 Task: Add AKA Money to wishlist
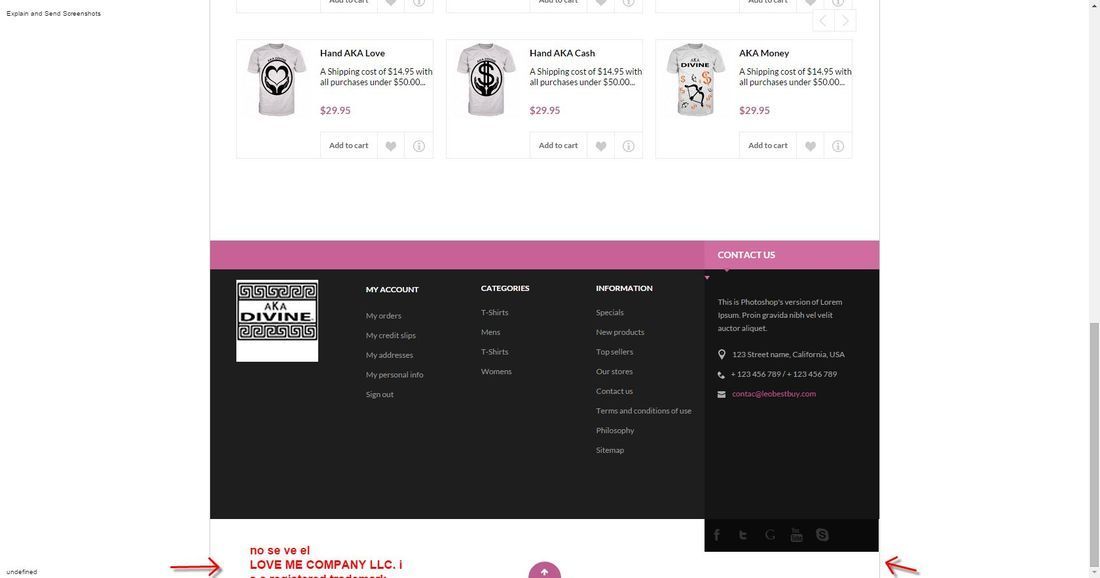point(810,146)
